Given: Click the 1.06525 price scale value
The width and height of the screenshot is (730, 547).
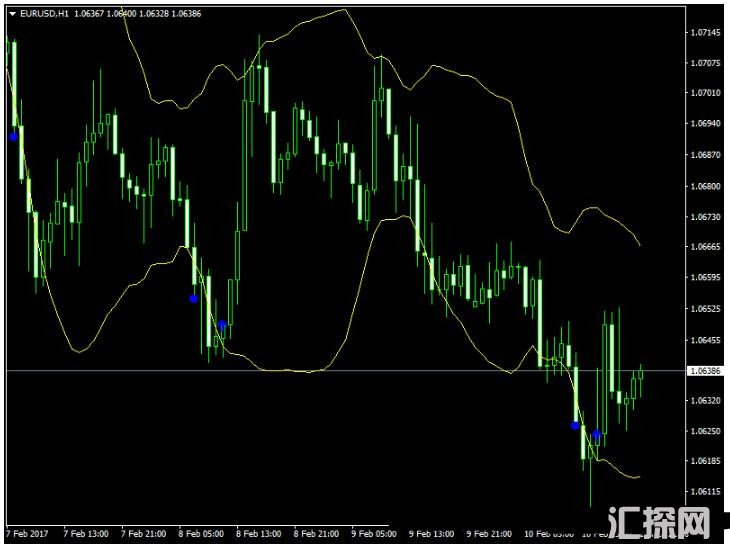Looking at the screenshot, I should click(x=705, y=309).
